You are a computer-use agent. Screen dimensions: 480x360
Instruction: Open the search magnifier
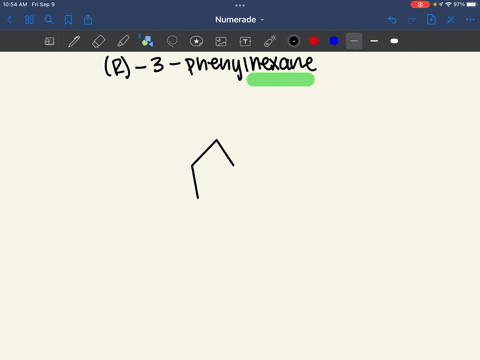click(49, 19)
